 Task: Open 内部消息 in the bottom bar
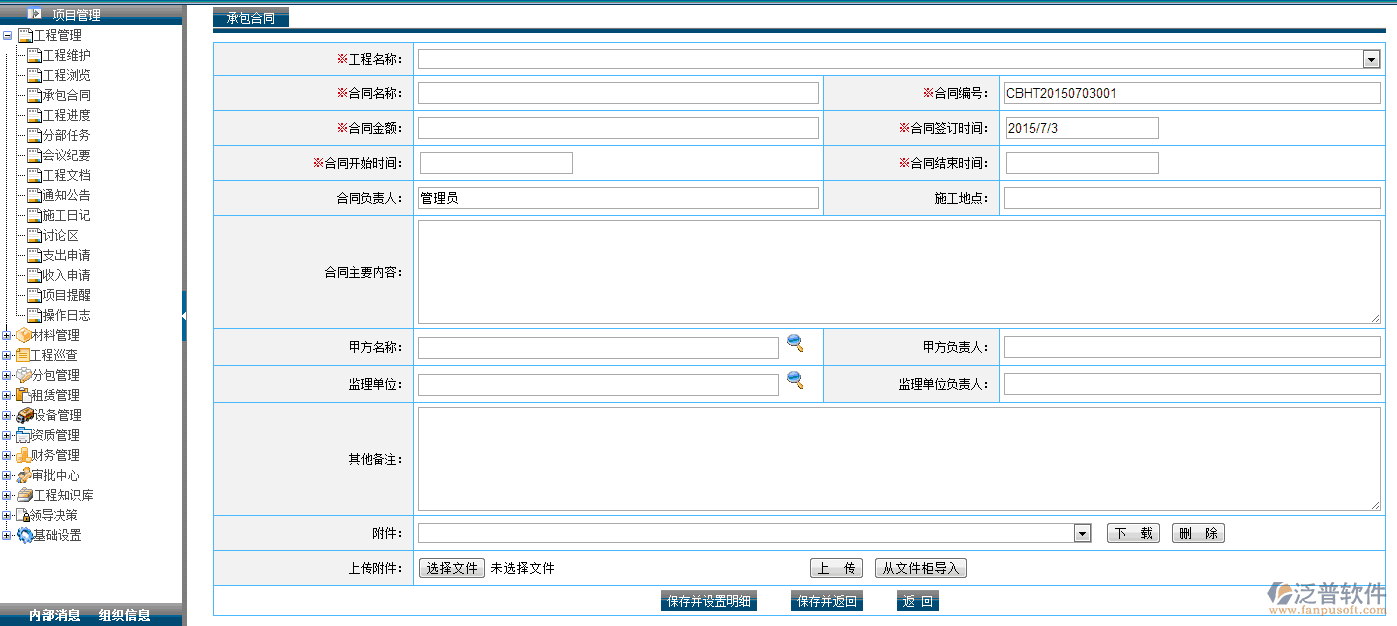click(x=55, y=615)
